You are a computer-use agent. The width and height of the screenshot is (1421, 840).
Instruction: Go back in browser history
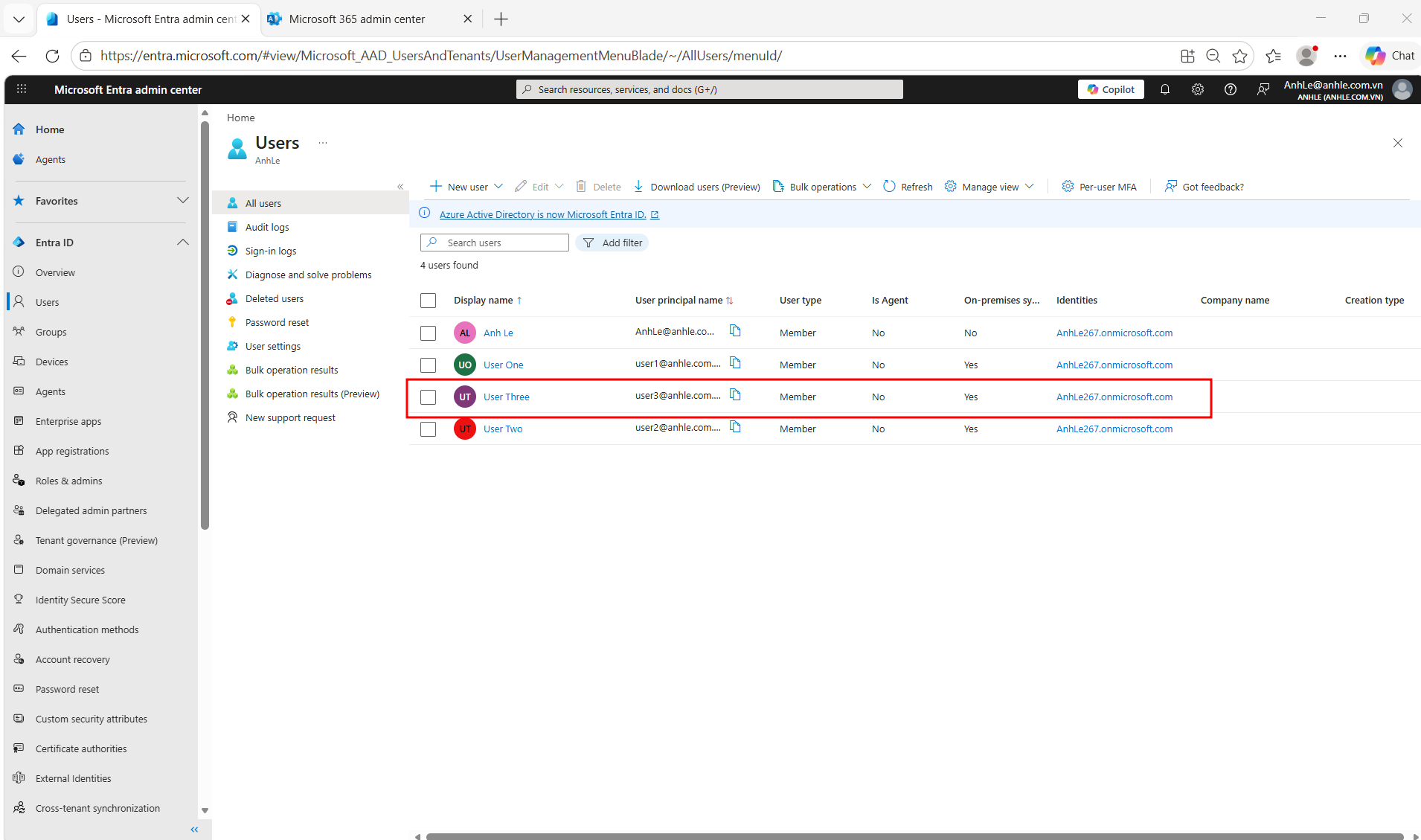(x=19, y=56)
